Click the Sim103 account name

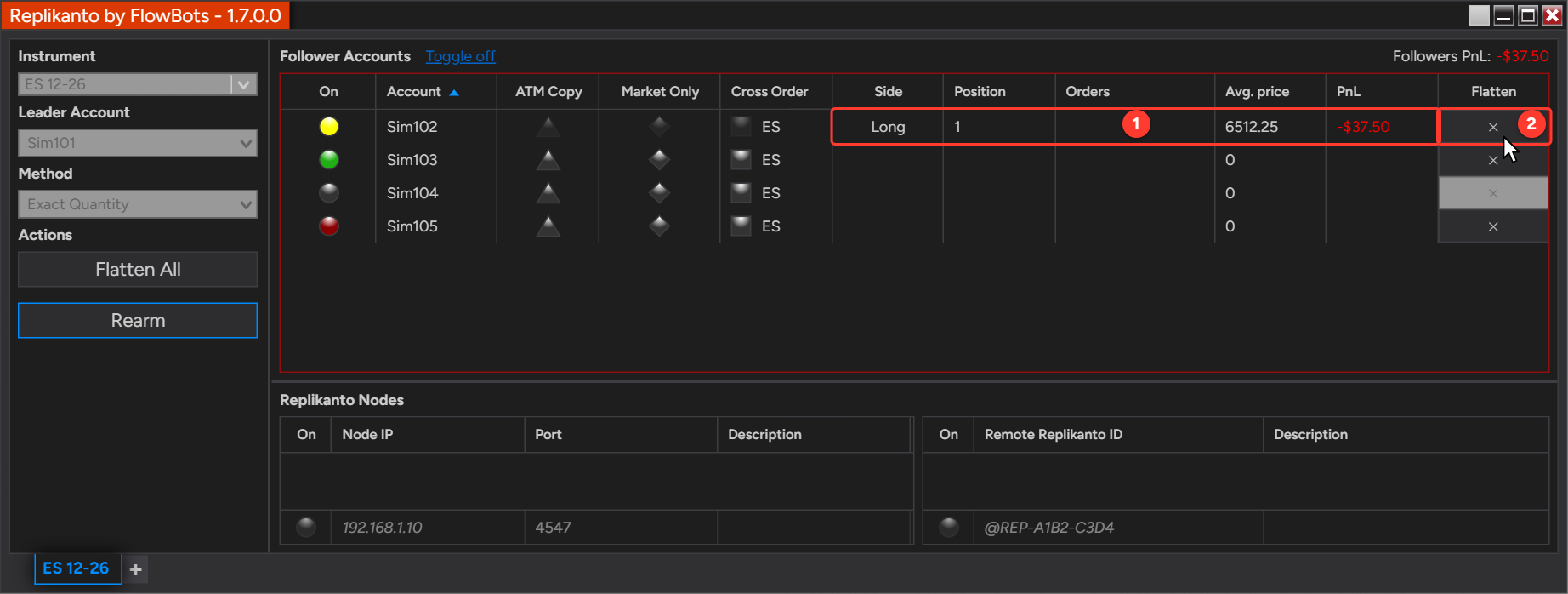click(412, 160)
